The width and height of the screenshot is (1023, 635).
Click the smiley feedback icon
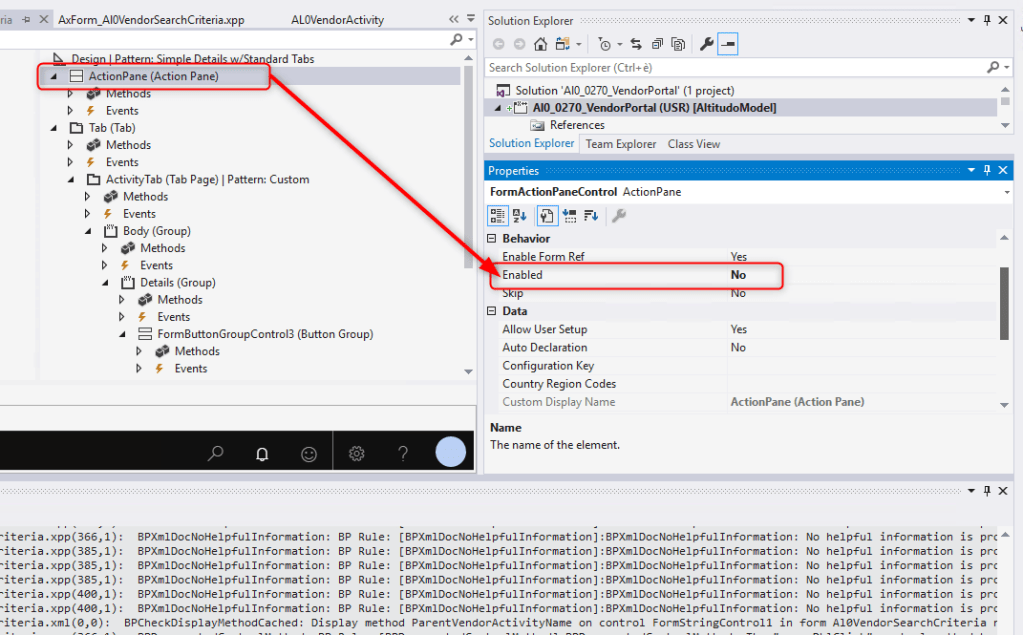[x=309, y=453]
